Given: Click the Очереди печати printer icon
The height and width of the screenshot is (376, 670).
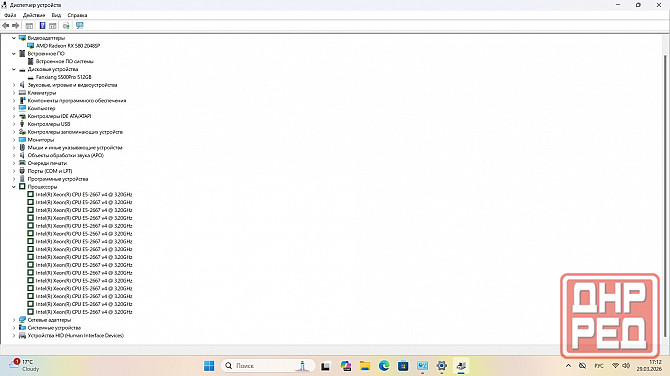Looking at the screenshot, I should tap(22, 163).
